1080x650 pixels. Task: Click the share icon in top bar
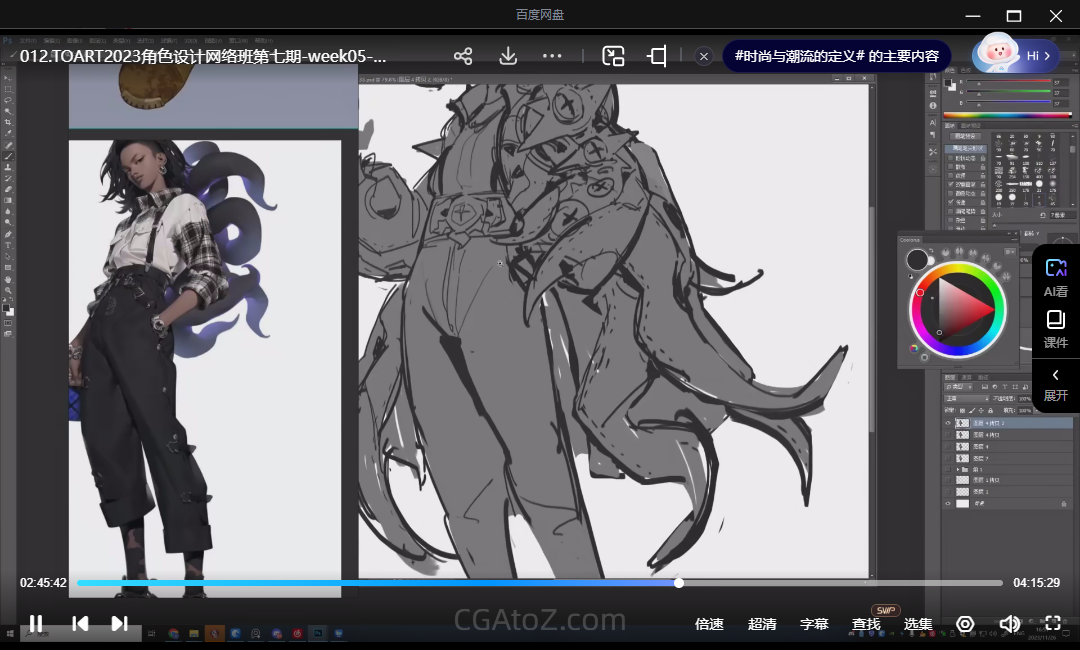click(462, 56)
